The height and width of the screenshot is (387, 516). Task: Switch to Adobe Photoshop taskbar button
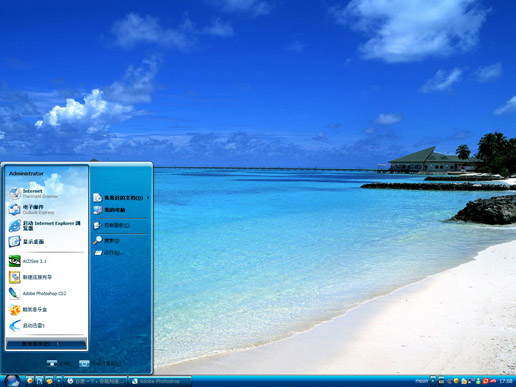pyautogui.click(x=160, y=381)
